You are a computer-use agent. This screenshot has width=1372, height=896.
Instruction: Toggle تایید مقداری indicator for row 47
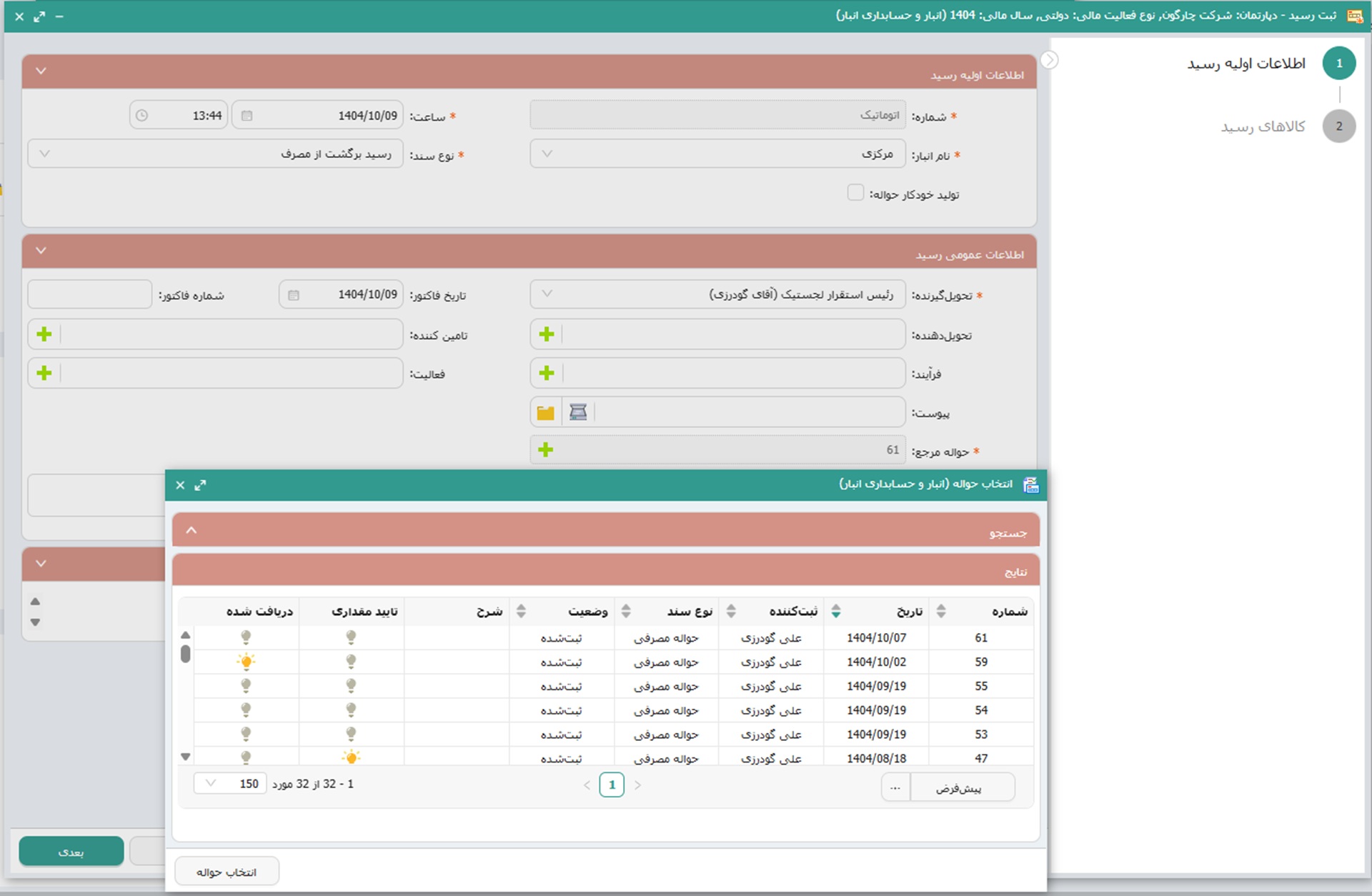[x=351, y=757]
